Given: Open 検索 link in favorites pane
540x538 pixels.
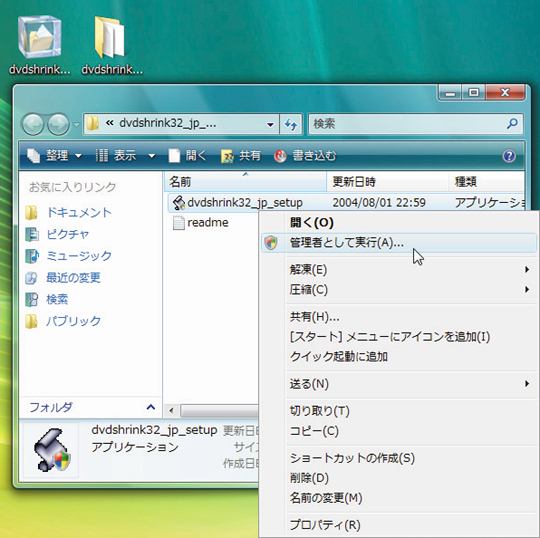Looking at the screenshot, I should [57, 299].
